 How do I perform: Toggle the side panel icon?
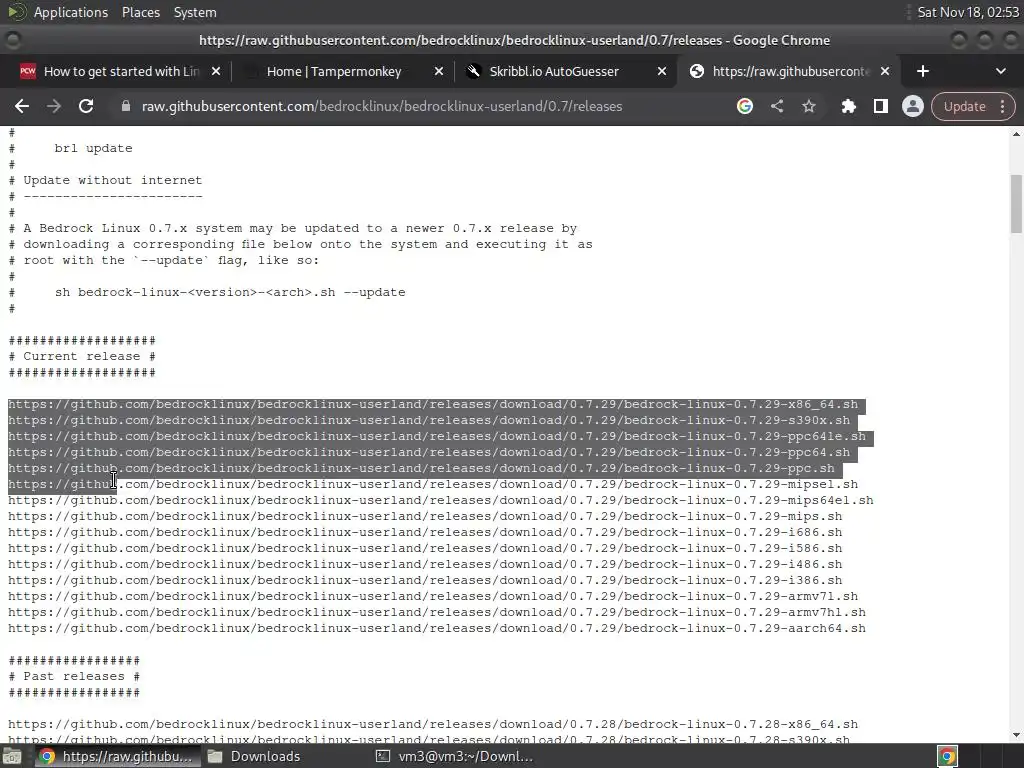(880, 106)
